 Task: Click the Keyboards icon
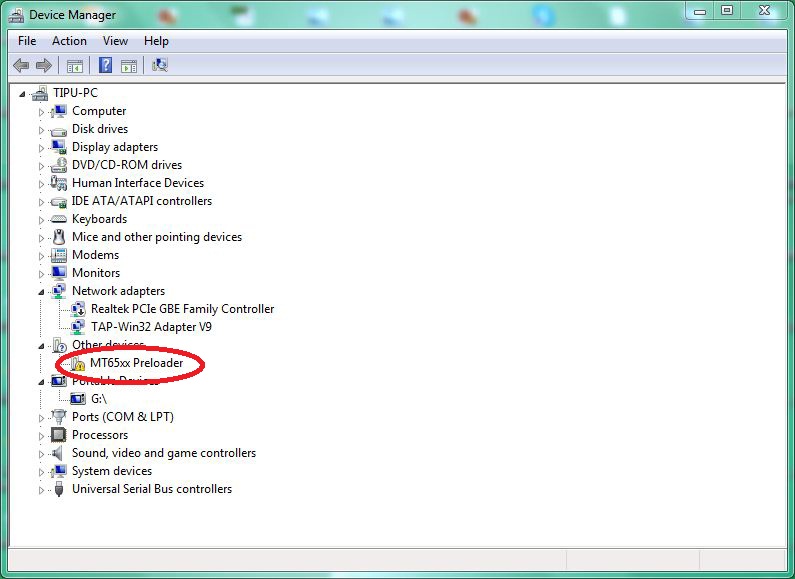coord(59,219)
